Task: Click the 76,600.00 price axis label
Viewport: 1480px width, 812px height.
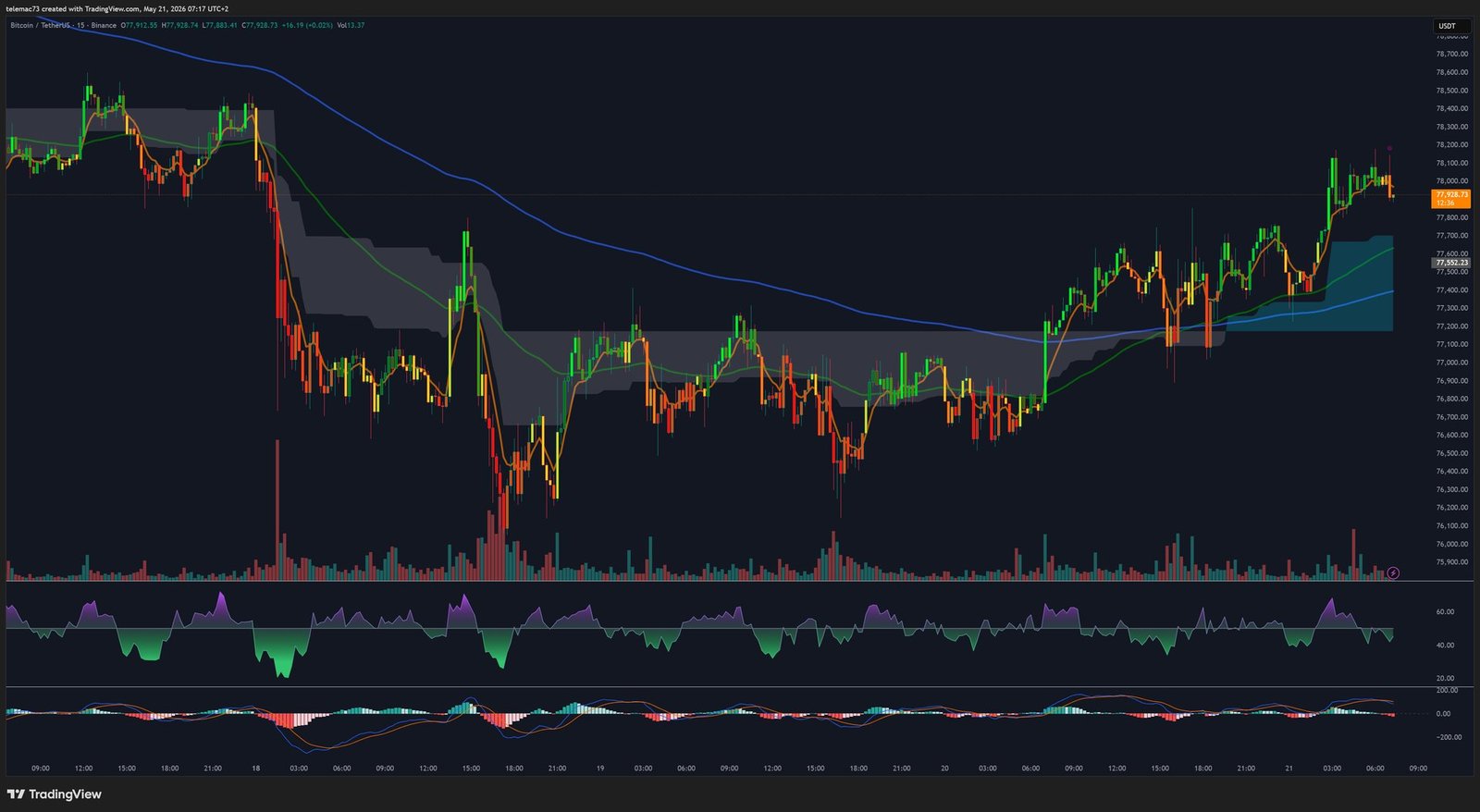Action: pos(1451,436)
